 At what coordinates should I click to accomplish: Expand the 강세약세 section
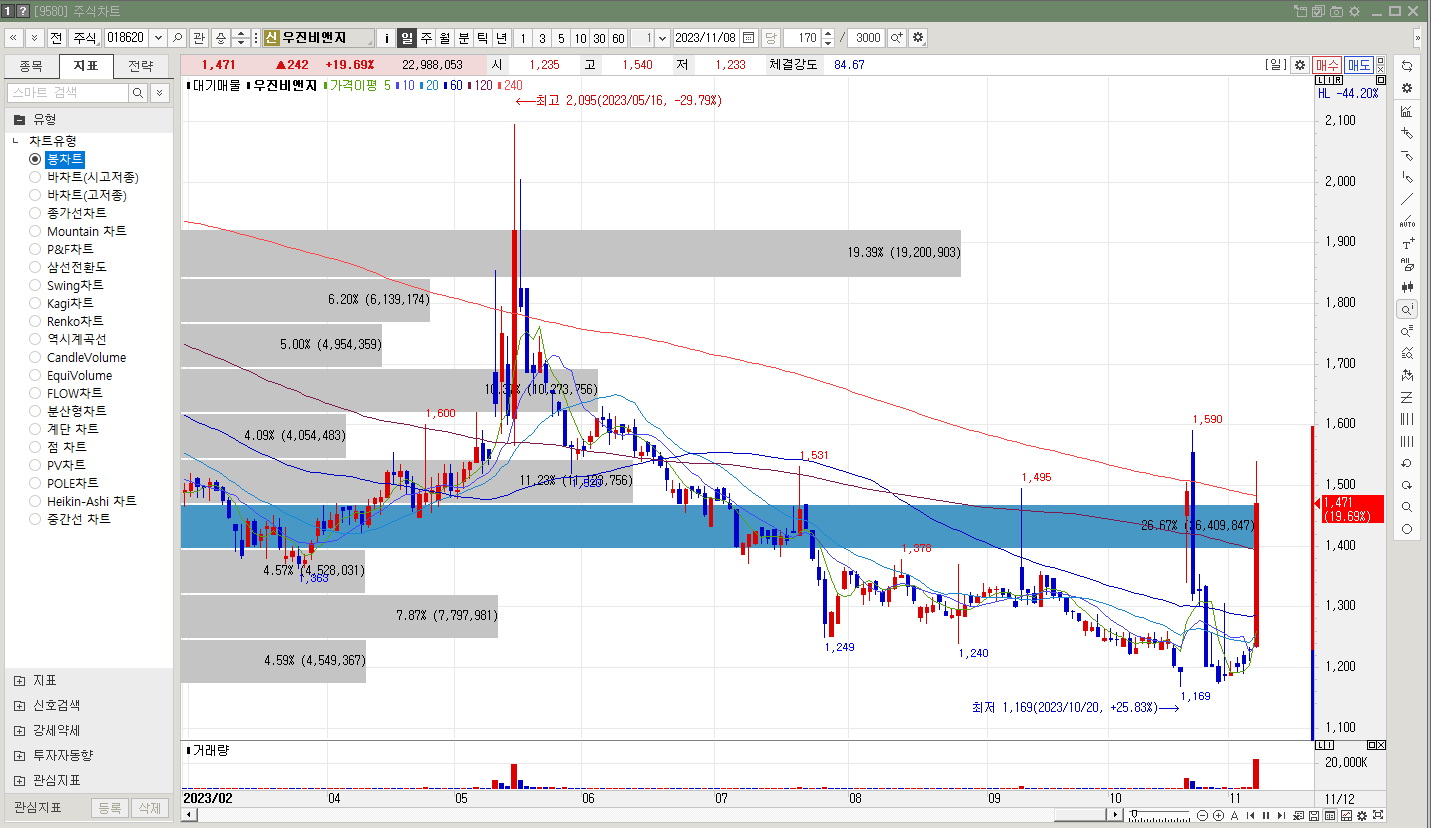tap(19, 730)
